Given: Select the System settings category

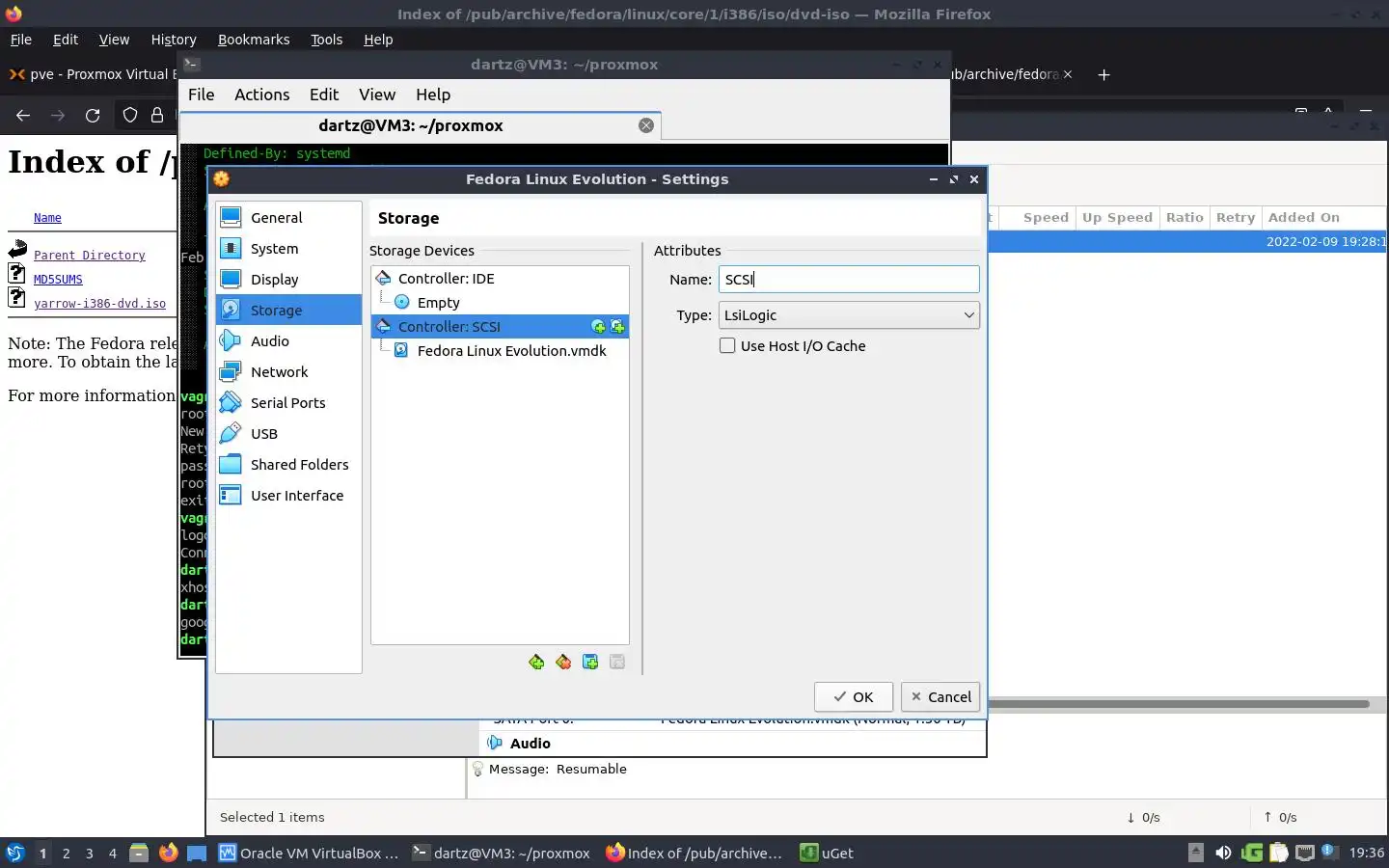Looking at the screenshot, I should (x=288, y=249).
